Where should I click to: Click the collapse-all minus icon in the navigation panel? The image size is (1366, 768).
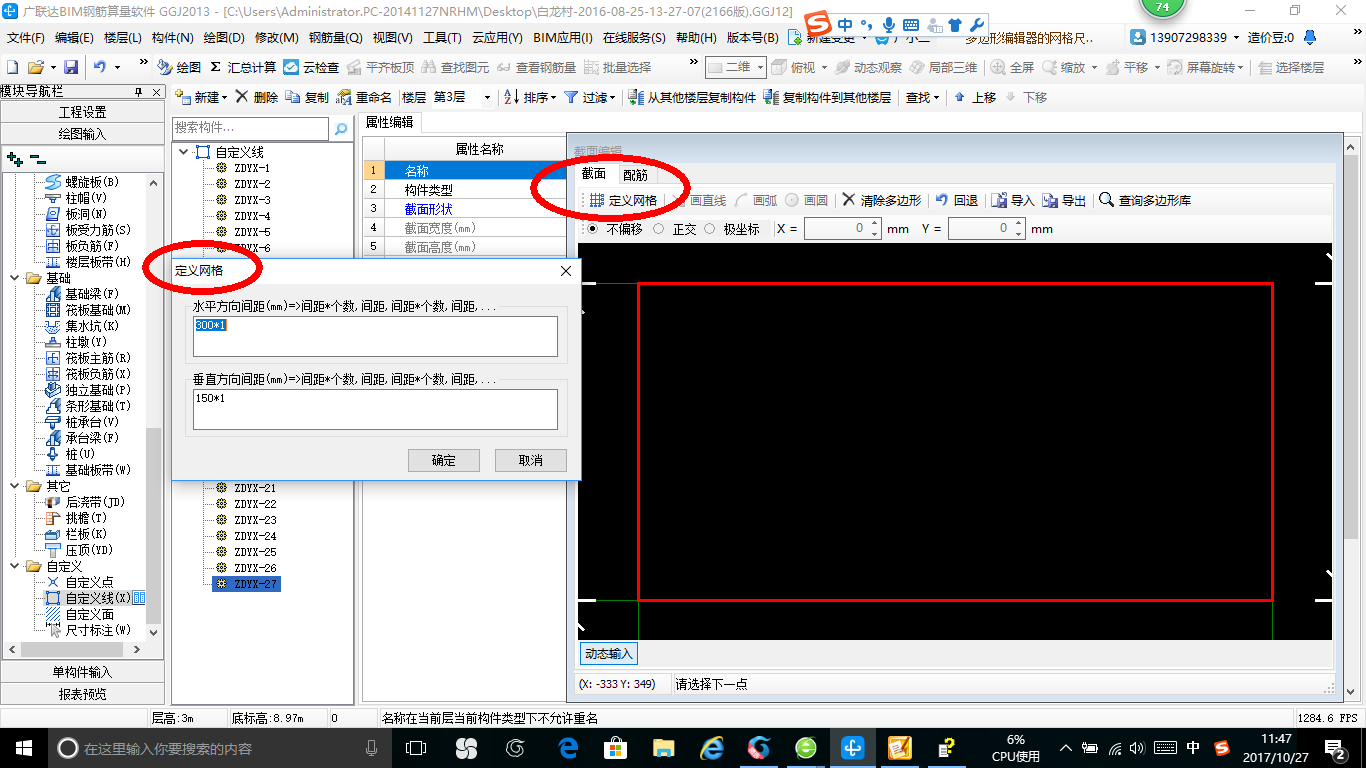tap(38, 158)
